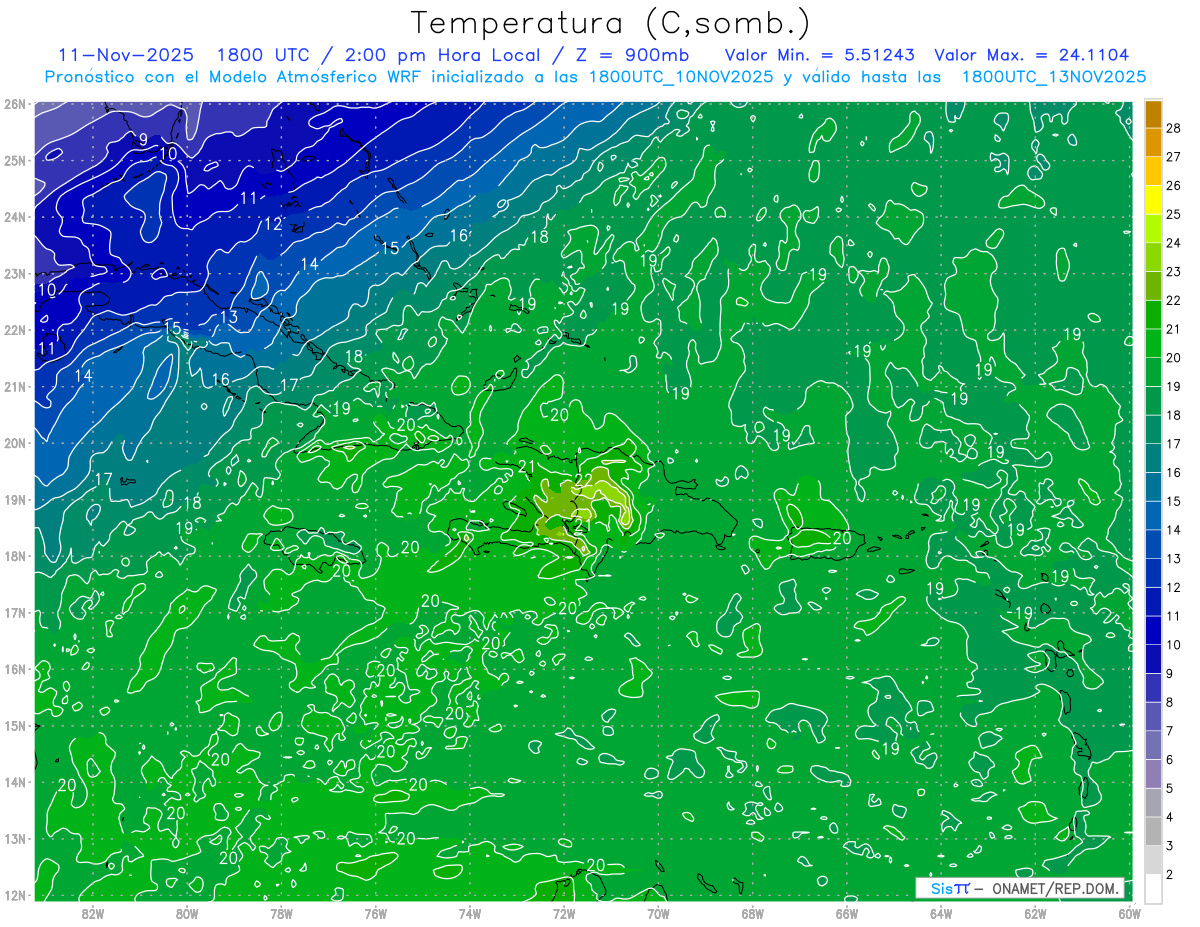Click the 70W longitude axis label
Viewport: 1200px width, 927px height.
(x=658, y=913)
